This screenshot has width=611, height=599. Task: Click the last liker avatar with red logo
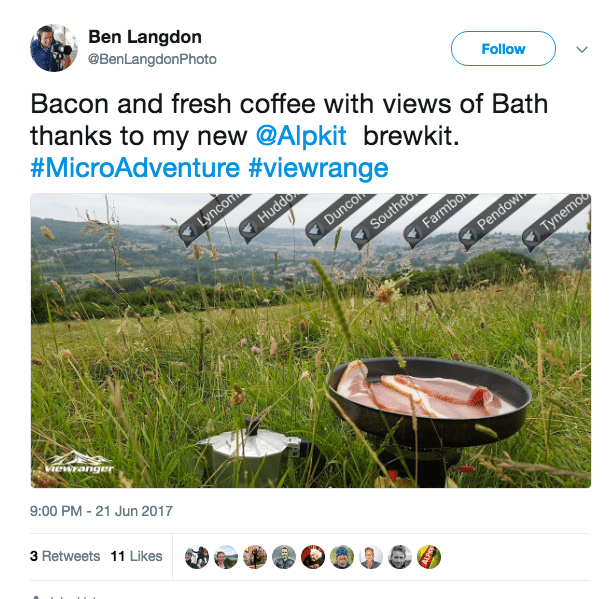click(x=429, y=557)
